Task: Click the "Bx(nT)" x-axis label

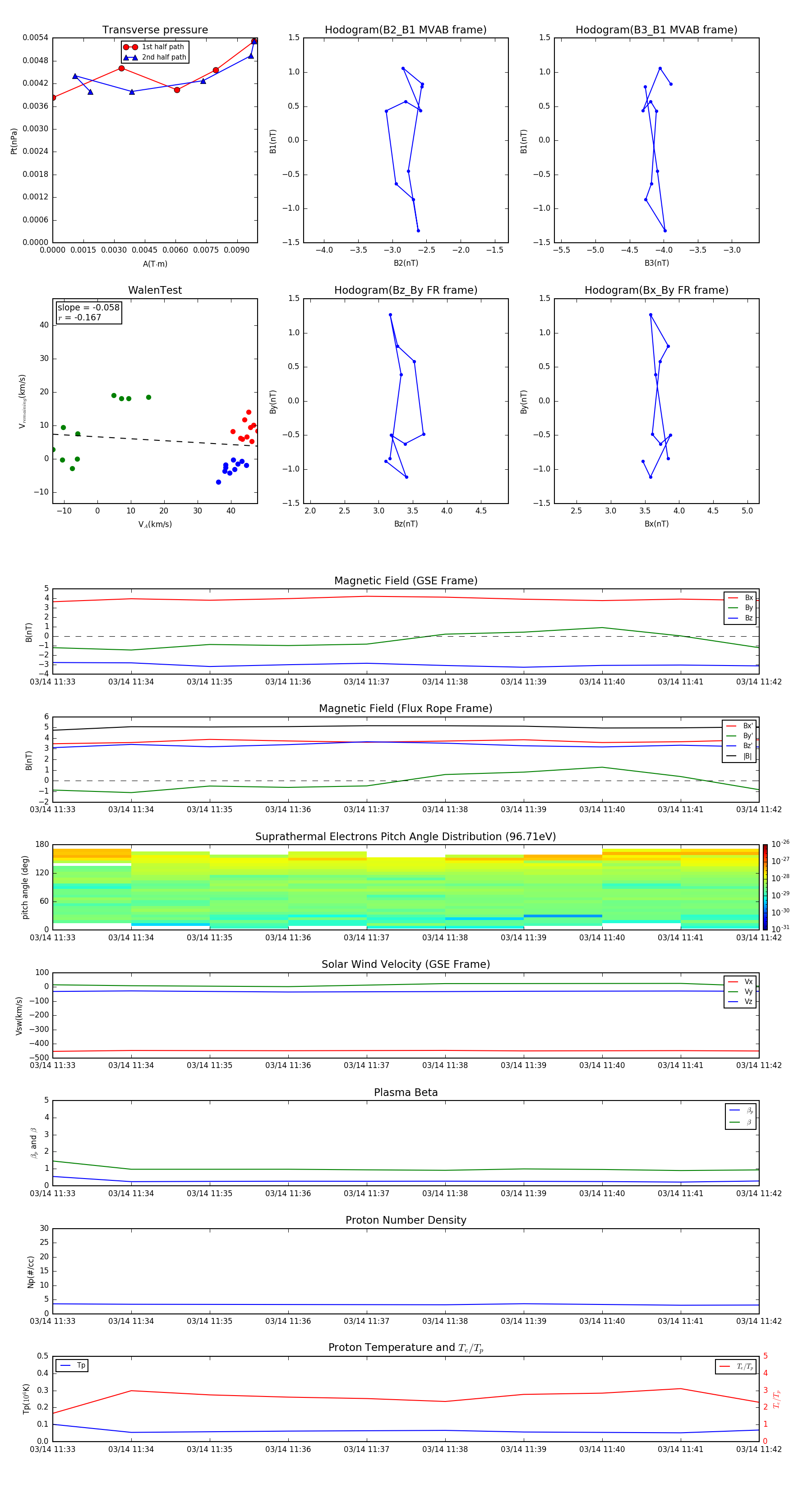Action: 656,524
